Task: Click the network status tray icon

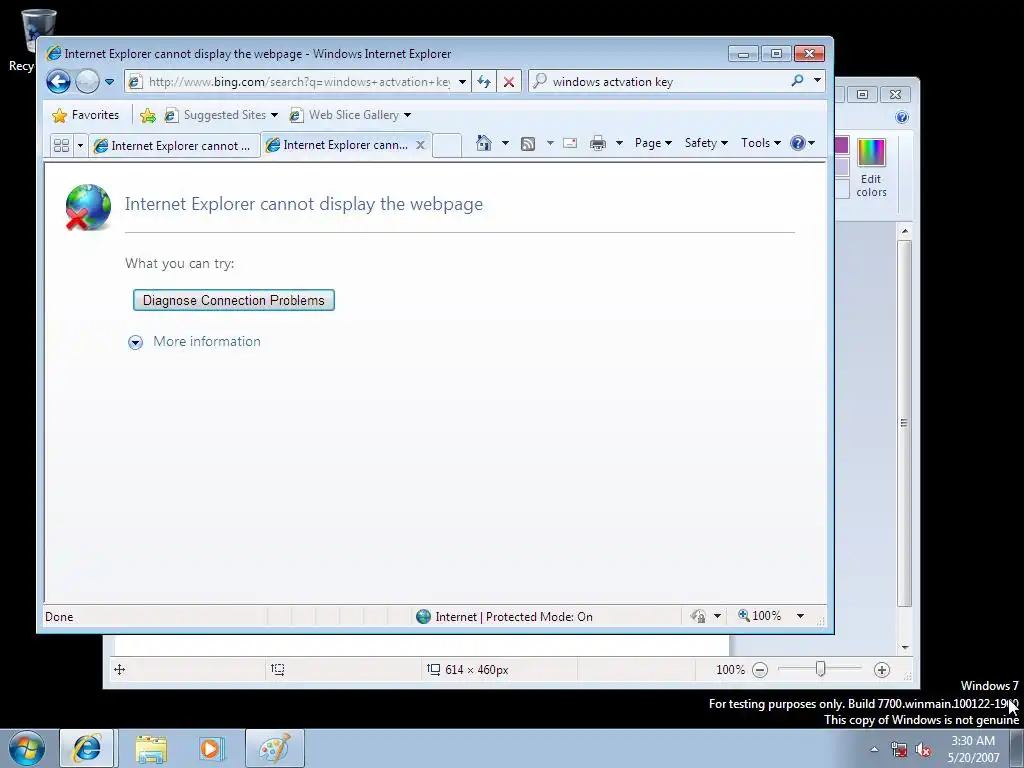Action: (x=899, y=749)
